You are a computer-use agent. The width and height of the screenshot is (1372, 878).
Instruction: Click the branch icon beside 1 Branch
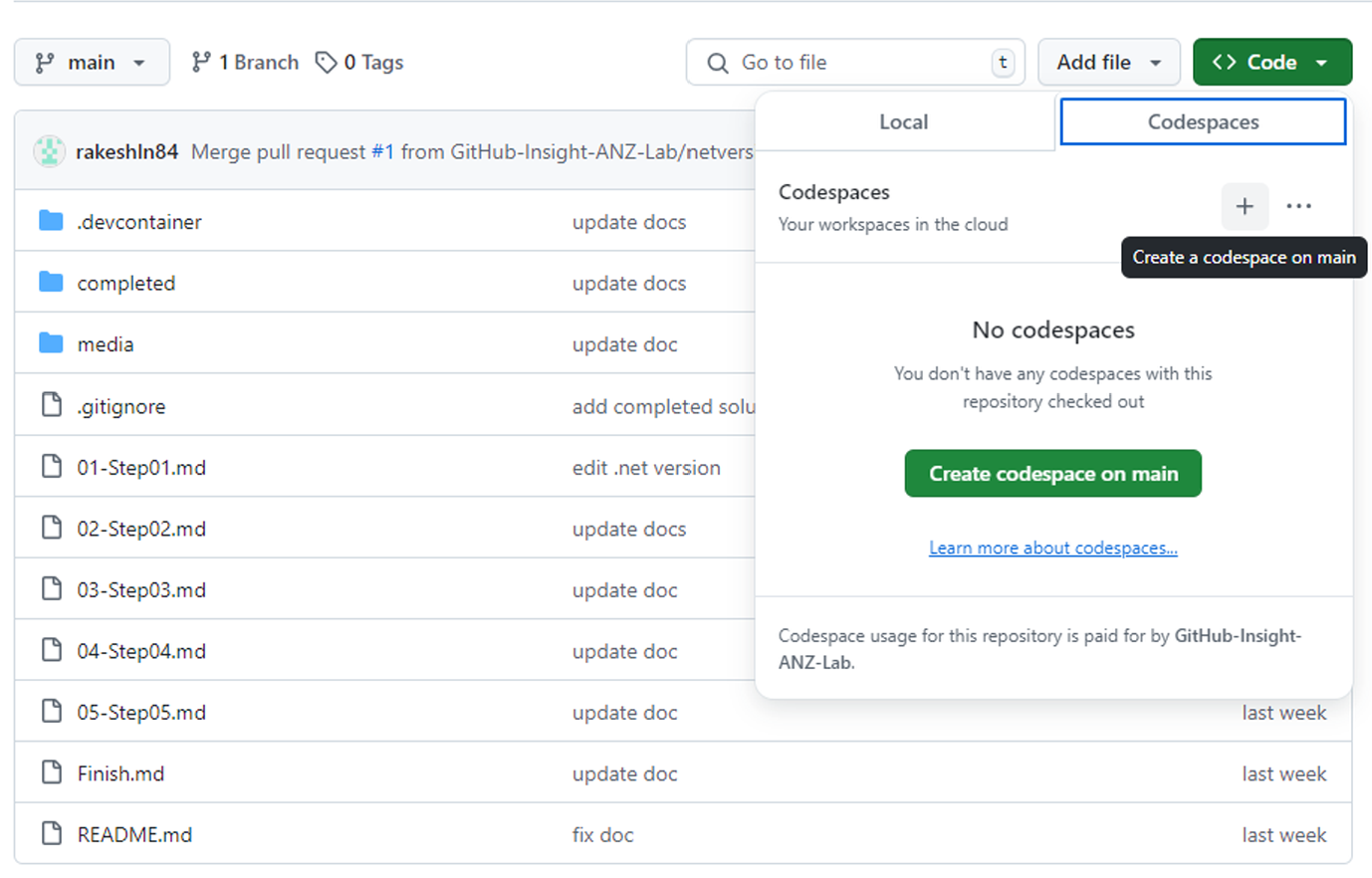click(x=201, y=63)
